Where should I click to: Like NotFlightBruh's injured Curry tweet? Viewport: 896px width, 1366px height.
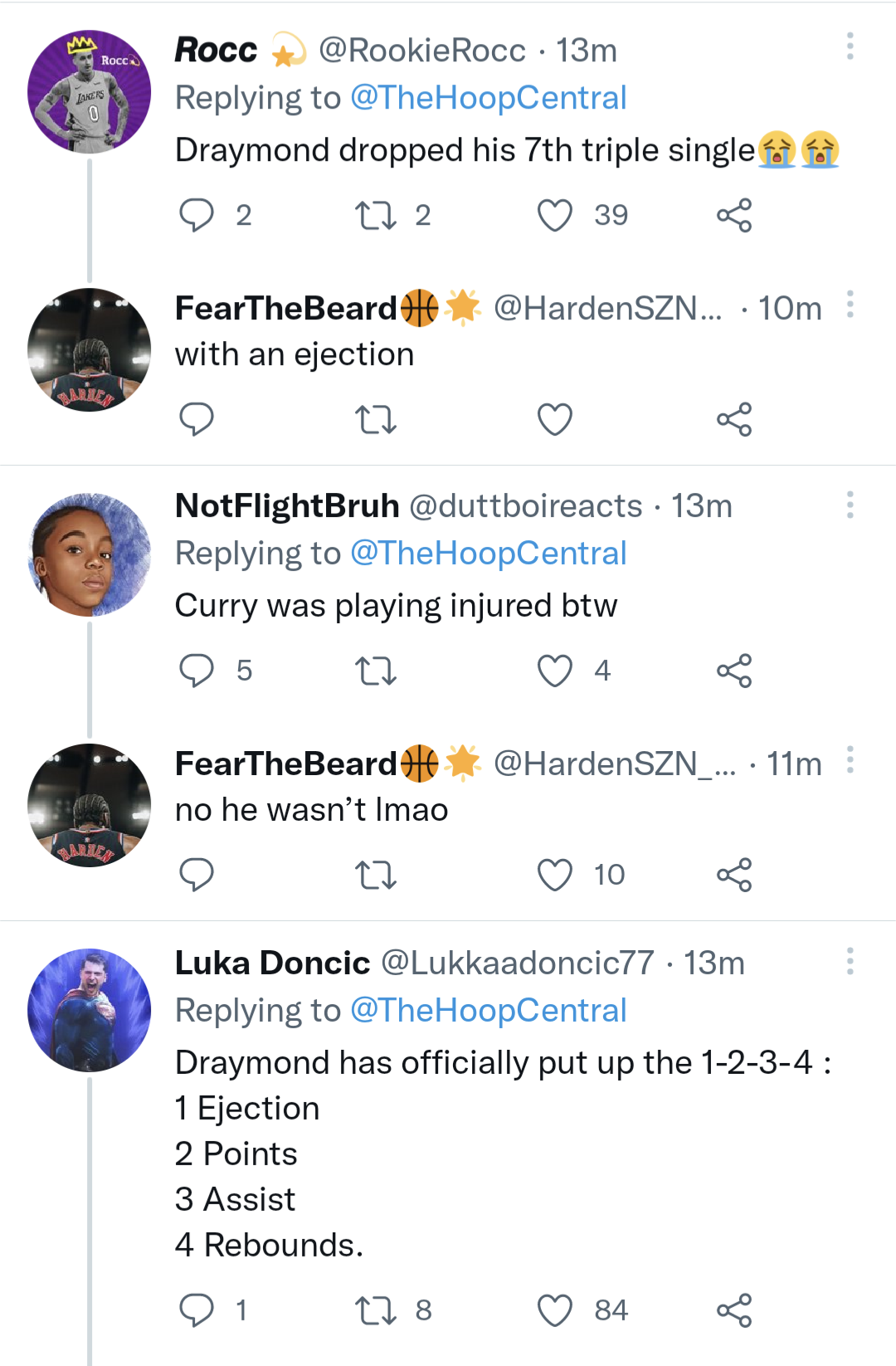click(x=553, y=671)
